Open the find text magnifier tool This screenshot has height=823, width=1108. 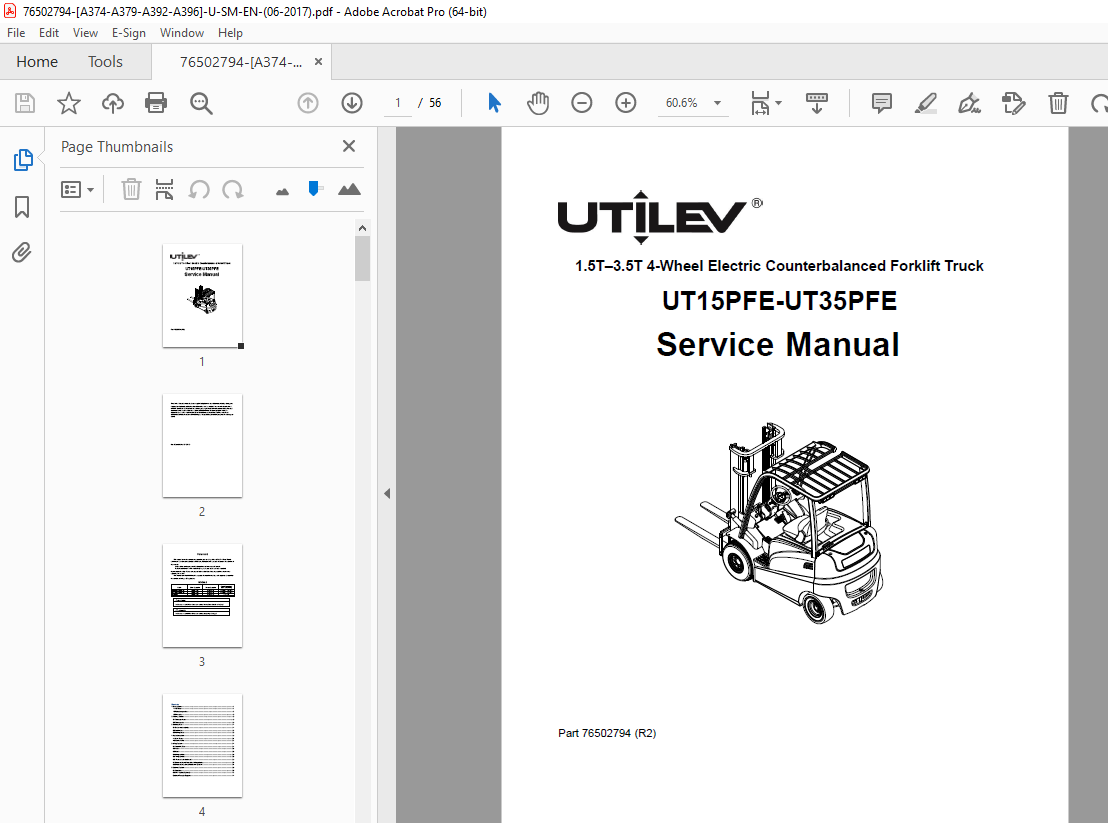pos(201,103)
